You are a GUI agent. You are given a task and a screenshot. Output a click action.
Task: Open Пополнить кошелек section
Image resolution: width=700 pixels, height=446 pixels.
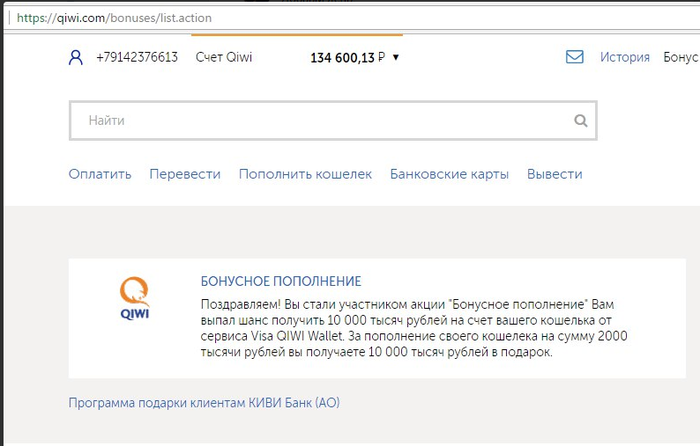point(305,174)
